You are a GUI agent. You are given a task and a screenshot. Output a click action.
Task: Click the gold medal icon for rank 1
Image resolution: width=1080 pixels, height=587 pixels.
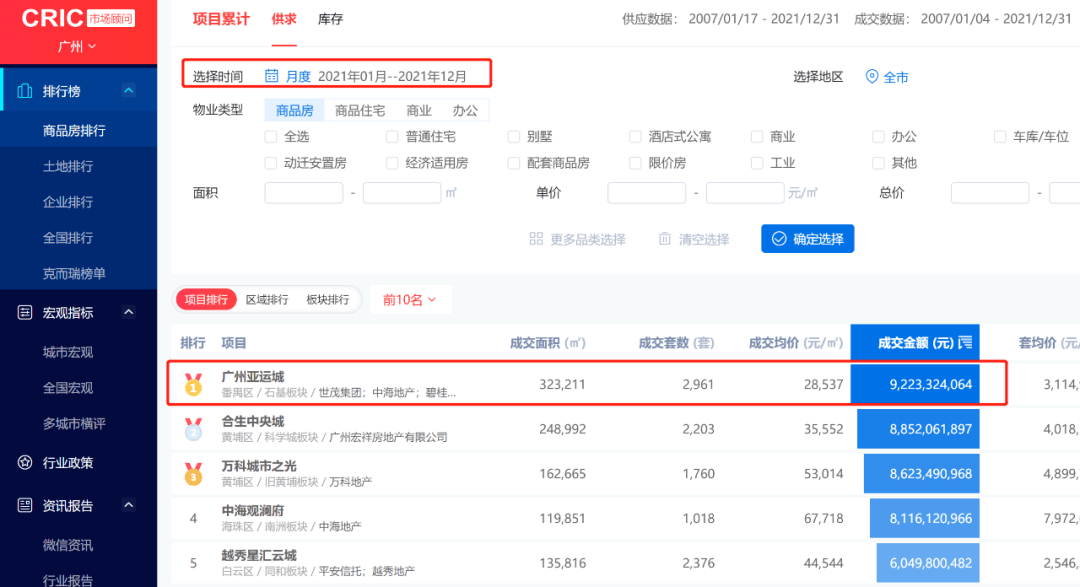pos(193,384)
